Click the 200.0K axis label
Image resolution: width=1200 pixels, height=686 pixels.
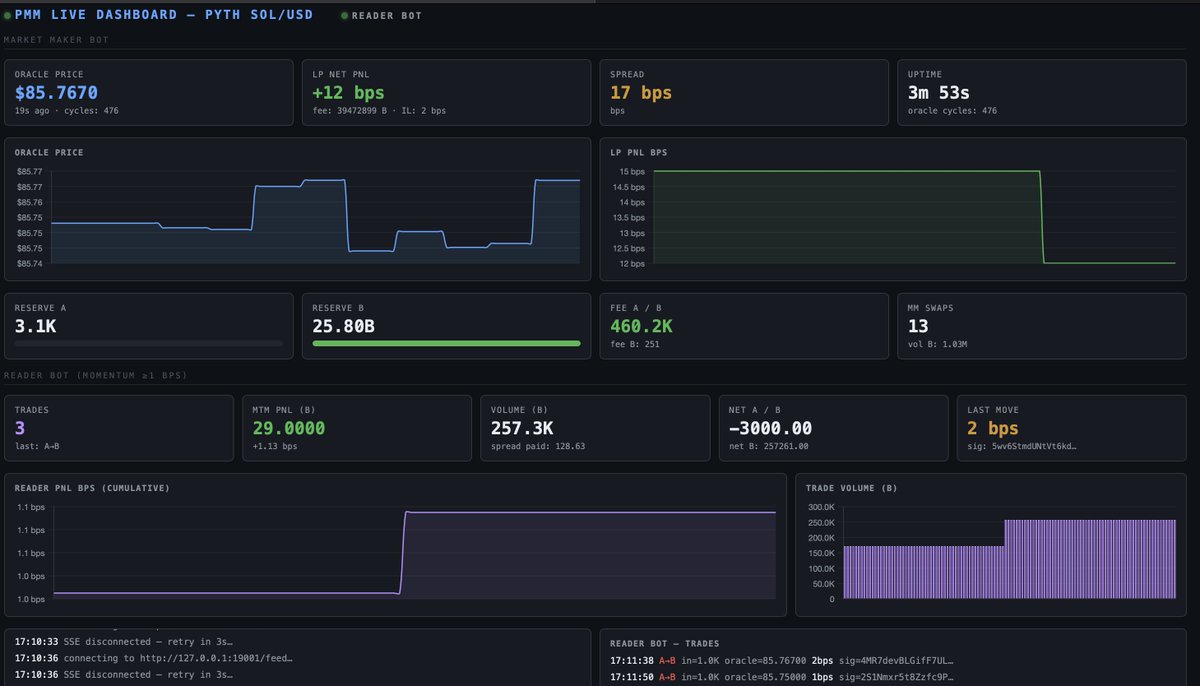click(x=820, y=537)
